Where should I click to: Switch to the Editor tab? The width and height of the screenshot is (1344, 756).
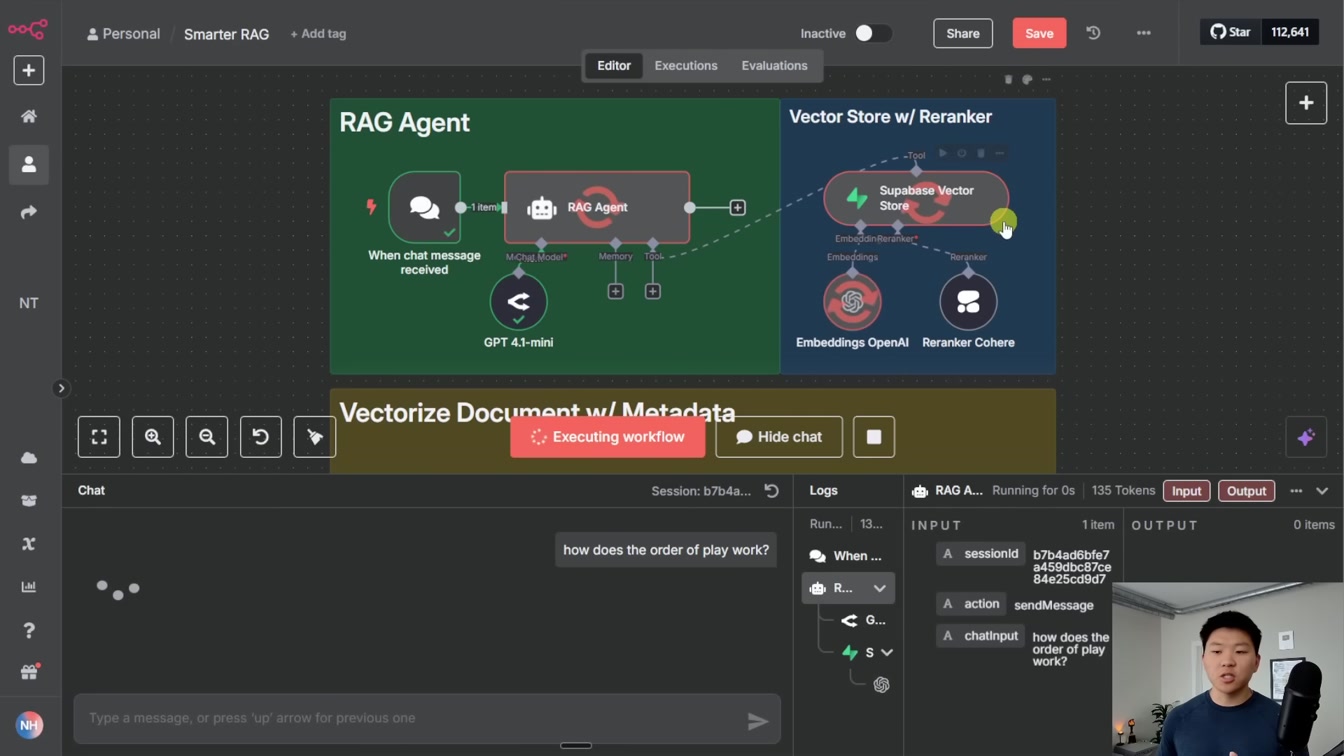[x=614, y=66]
